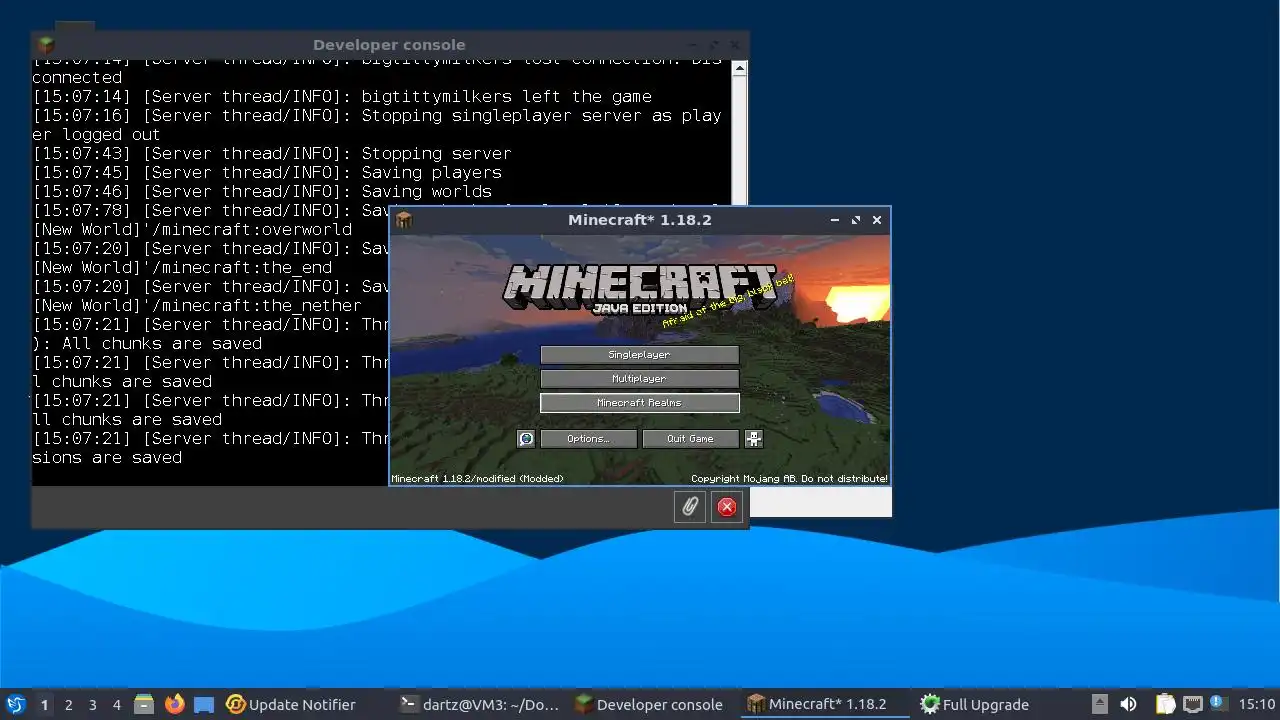This screenshot has height=720, width=1280.
Task: Switch to the dartz@VM3 terminal taskbar entry
Action: point(479,704)
